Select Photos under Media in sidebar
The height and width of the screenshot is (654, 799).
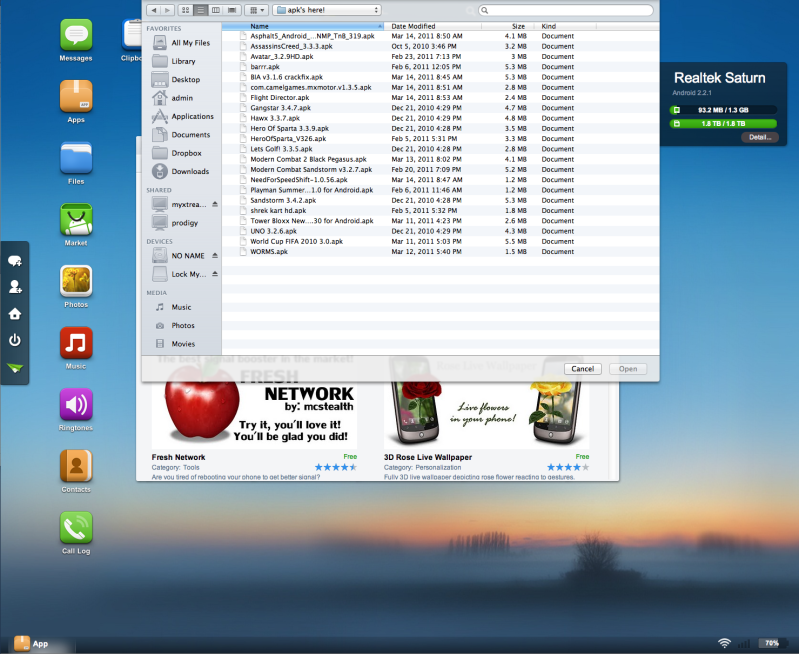point(182,325)
